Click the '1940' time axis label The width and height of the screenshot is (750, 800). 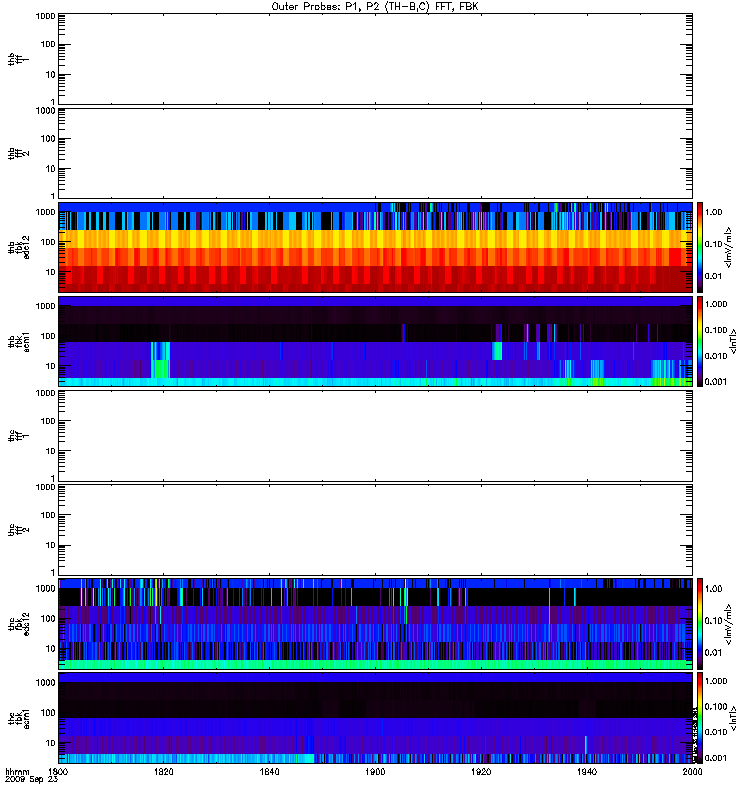(587, 772)
